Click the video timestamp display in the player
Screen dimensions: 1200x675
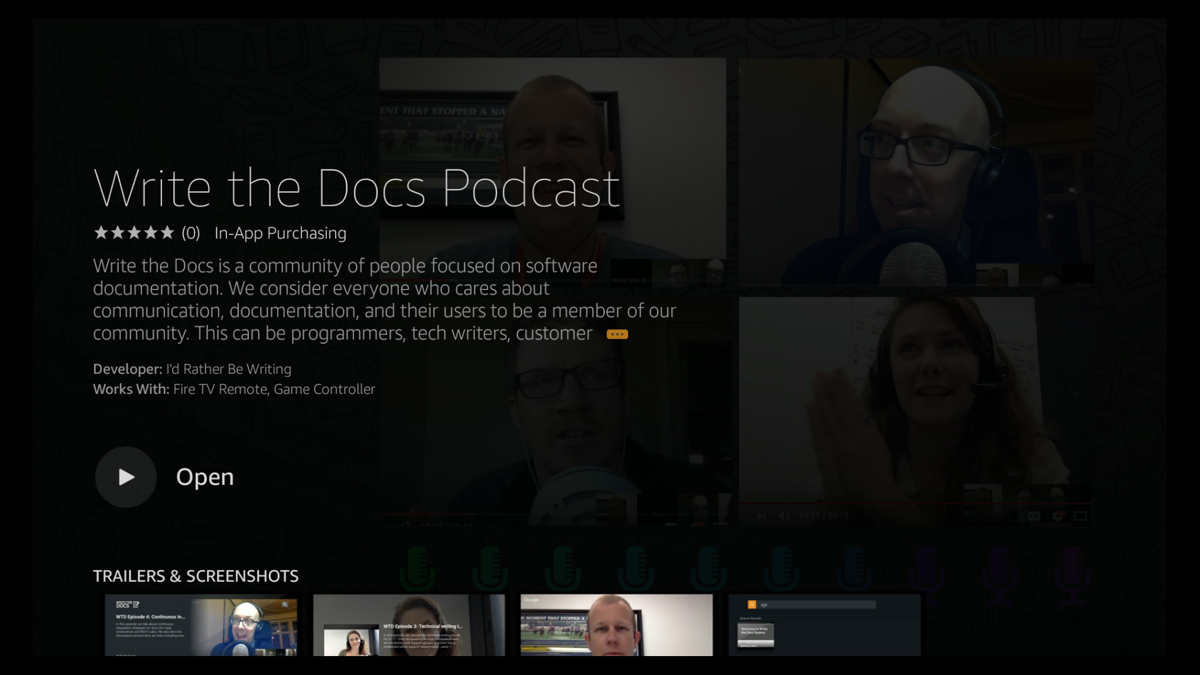[x=823, y=517]
